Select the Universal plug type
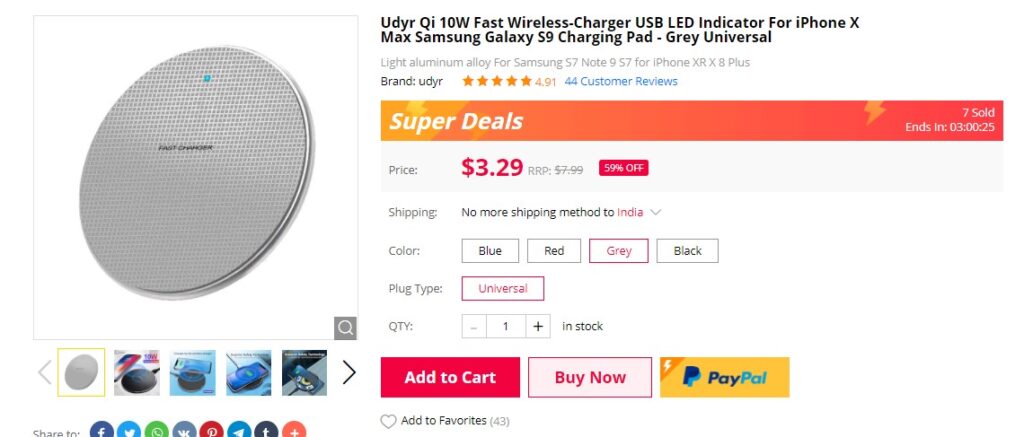This screenshot has height=437, width=1024. [x=502, y=288]
